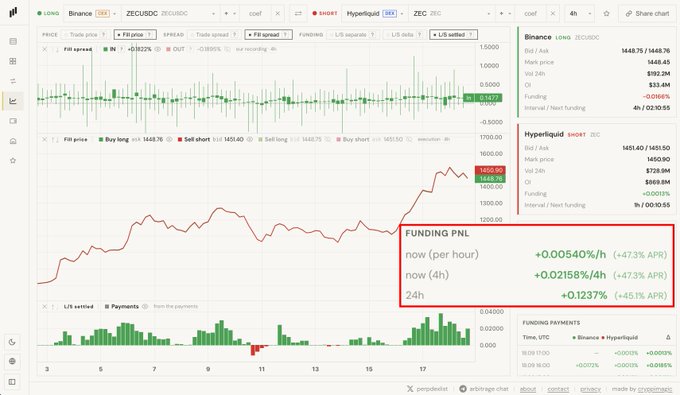Clear the short leg with its X

[552, 13]
